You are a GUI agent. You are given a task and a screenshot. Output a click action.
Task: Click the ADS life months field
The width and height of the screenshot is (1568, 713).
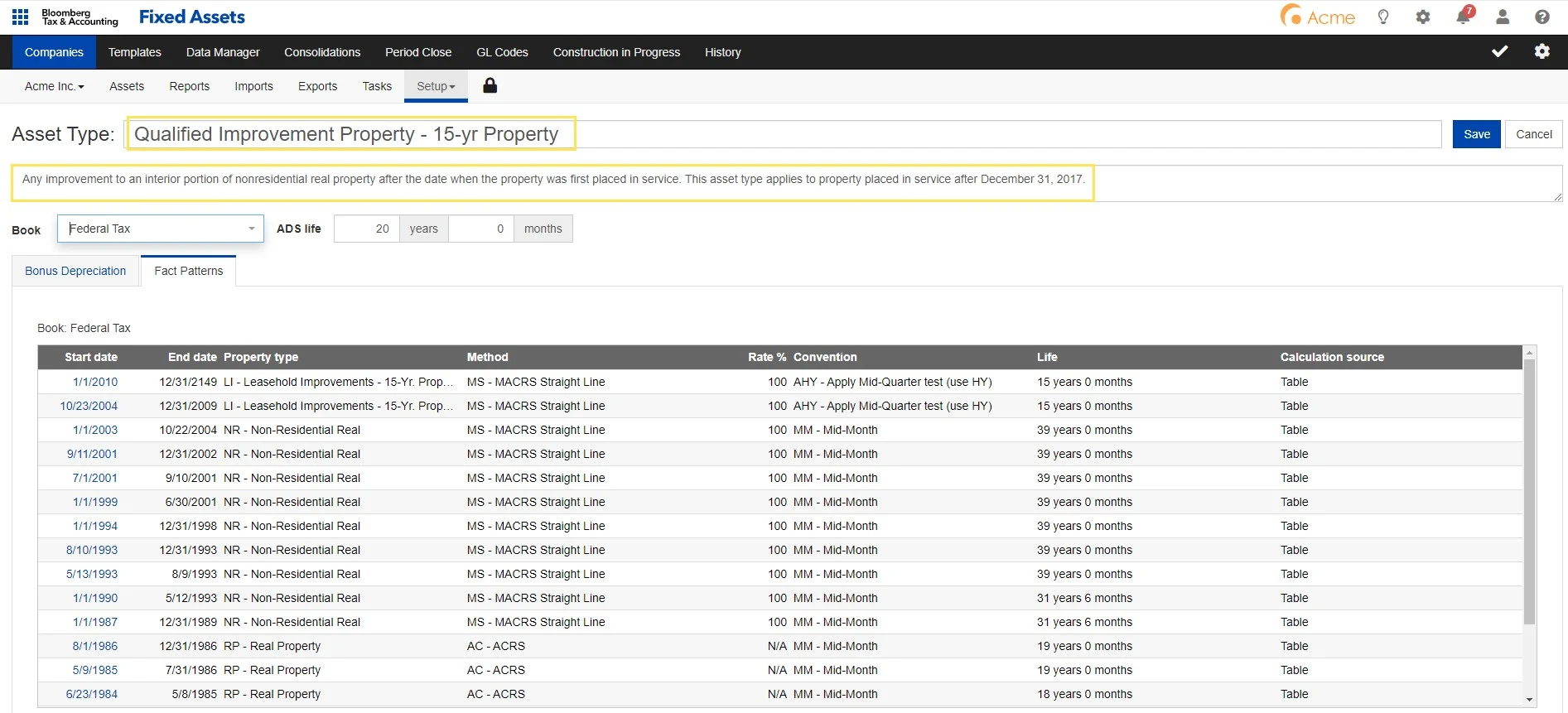(481, 229)
